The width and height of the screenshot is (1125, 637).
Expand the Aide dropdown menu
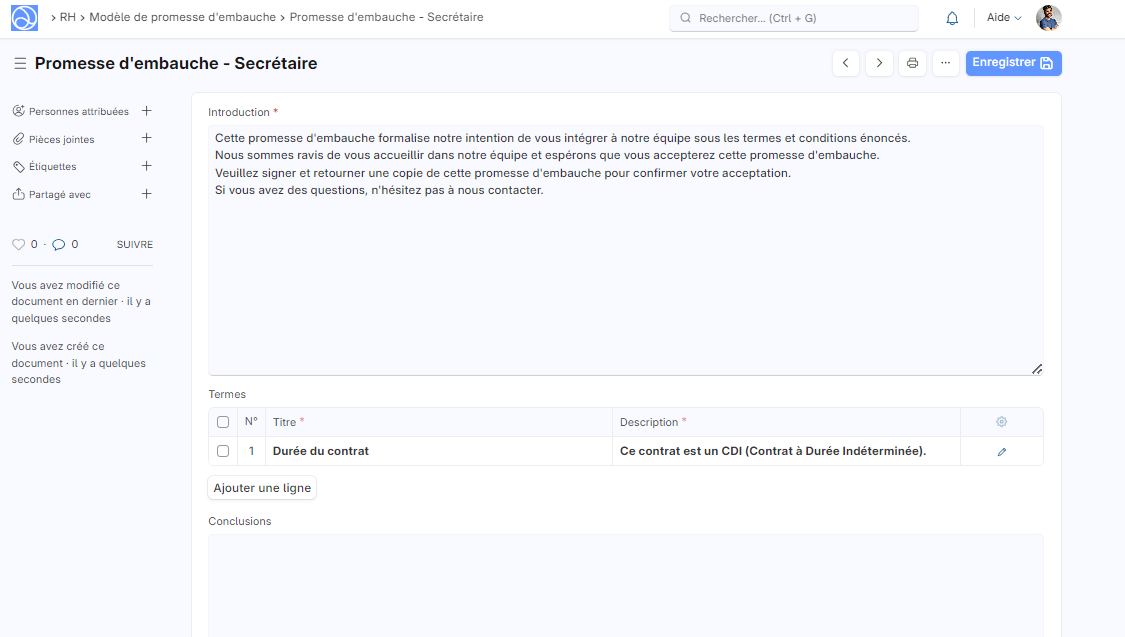click(x=1004, y=18)
